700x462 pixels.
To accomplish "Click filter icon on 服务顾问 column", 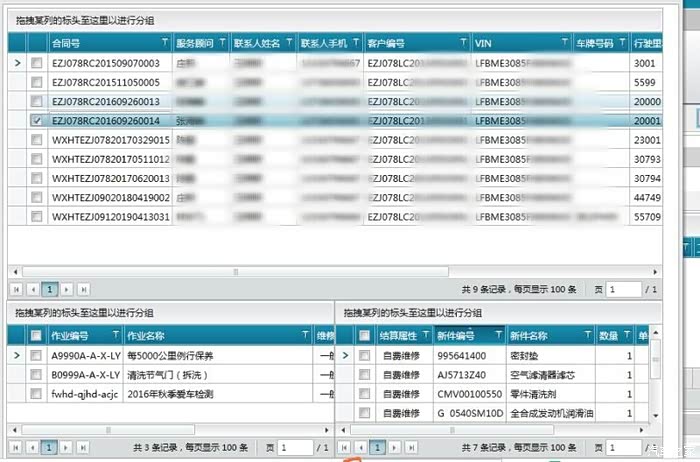I will [x=222, y=43].
